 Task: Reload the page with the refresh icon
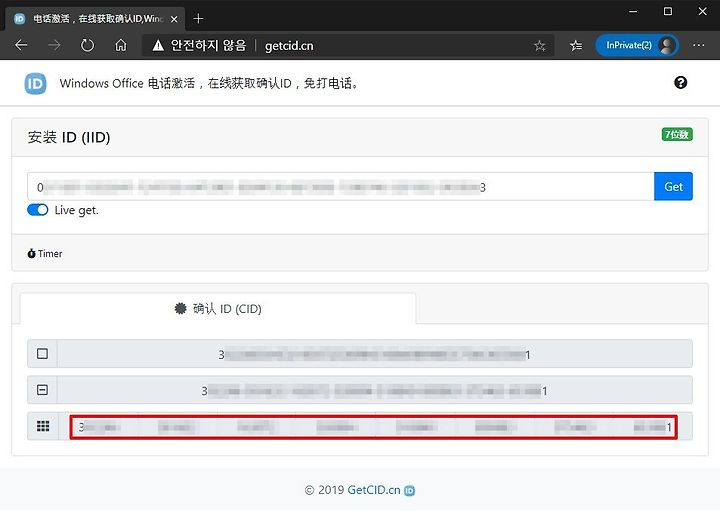(x=87, y=45)
